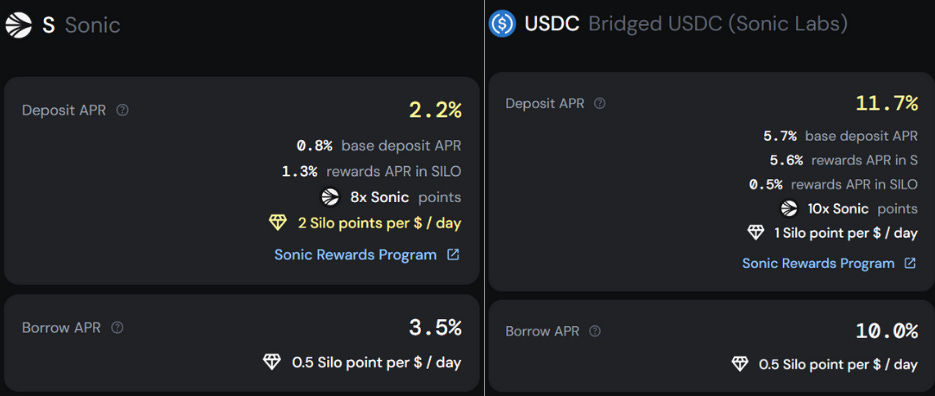Click the 10.0% USDC borrow APR value

[x=887, y=331]
